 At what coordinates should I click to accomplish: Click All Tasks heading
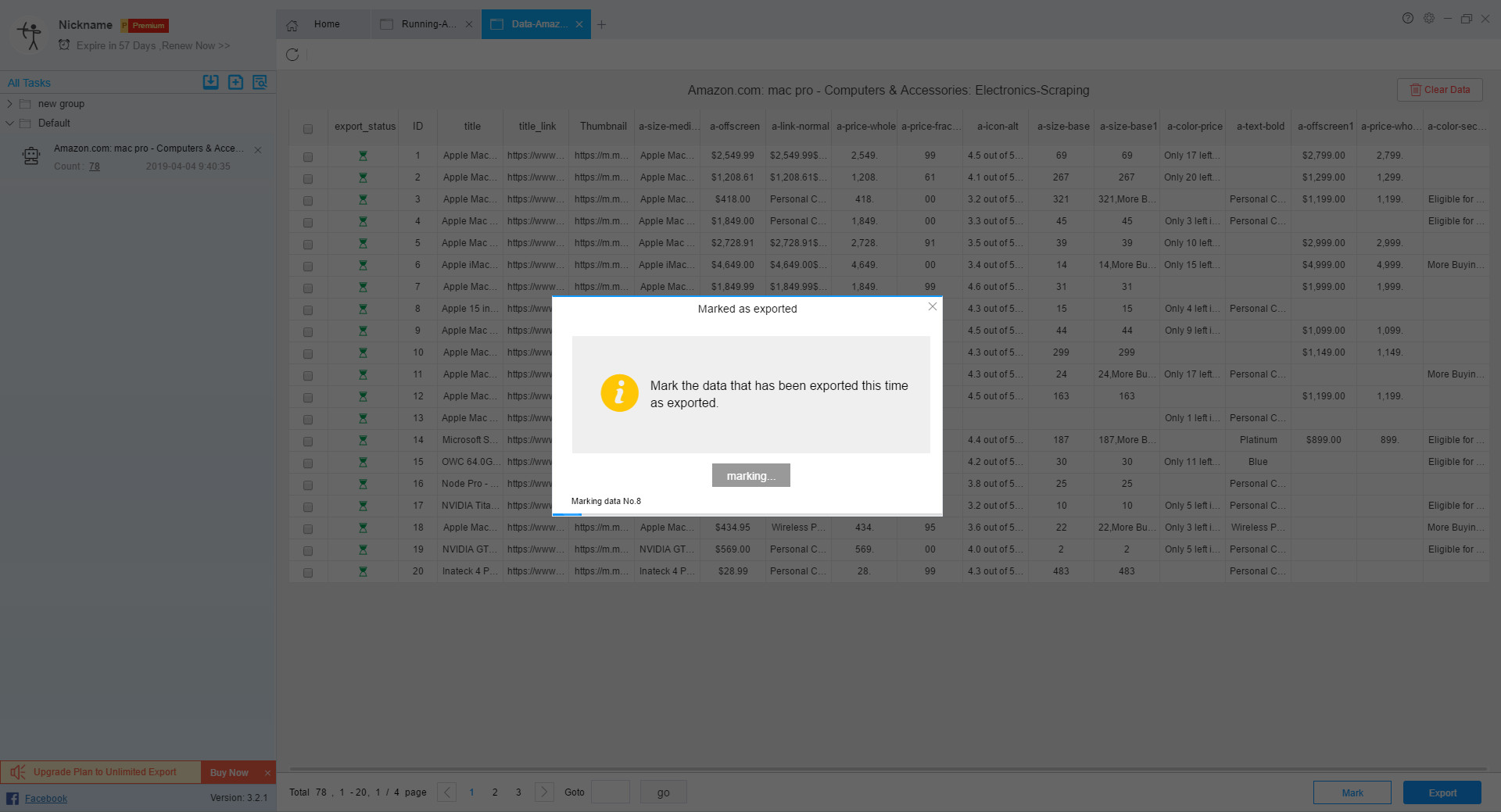[29, 83]
